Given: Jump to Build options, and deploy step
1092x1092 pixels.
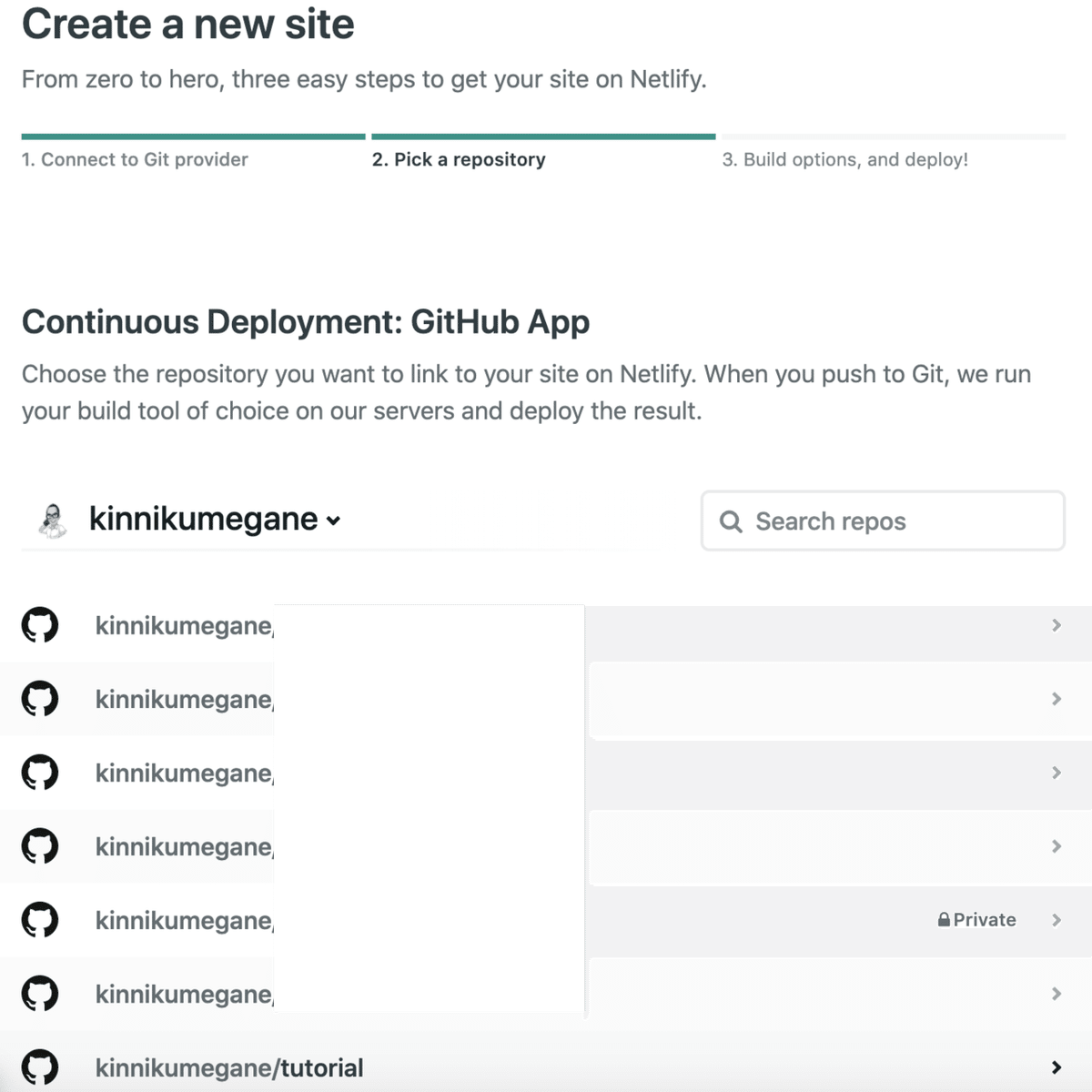Looking at the screenshot, I should click(844, 159).
